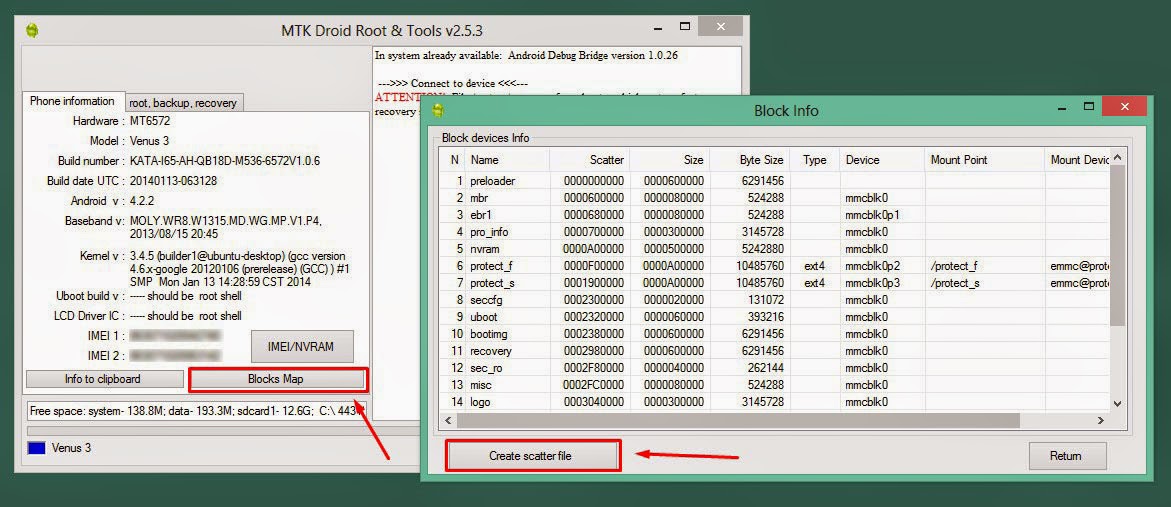Click the Byte Size column header
The image size is (1171, 507).
coord(749,160)
